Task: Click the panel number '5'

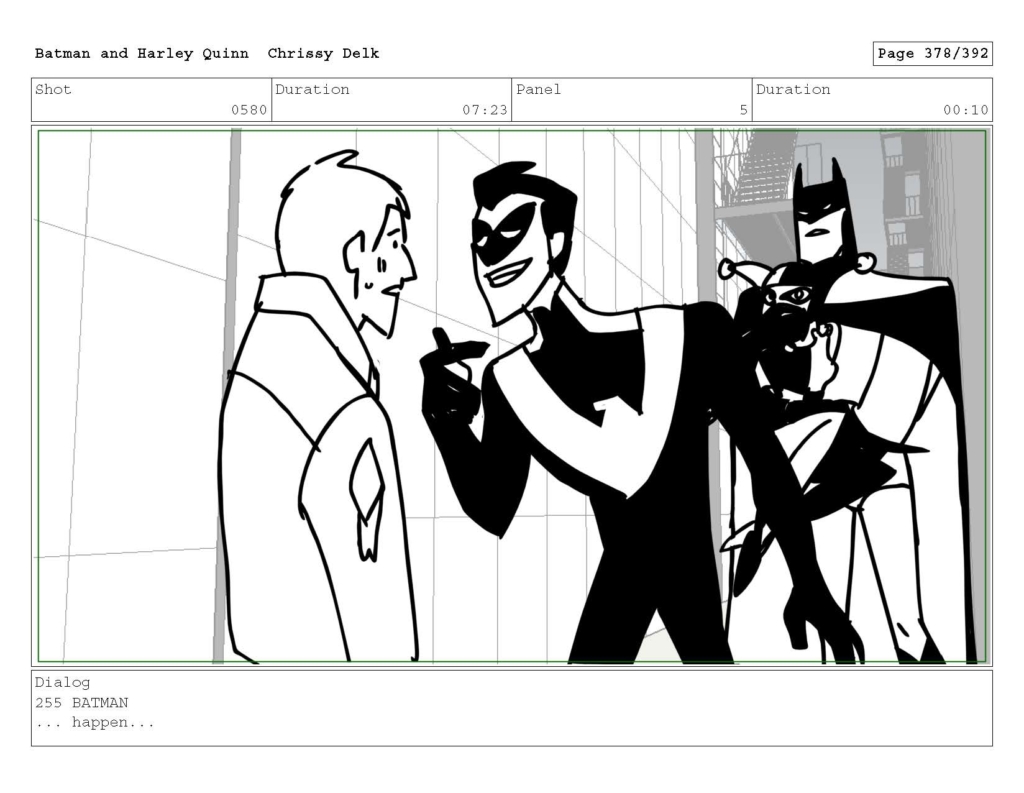Action: tap(743, 110)
